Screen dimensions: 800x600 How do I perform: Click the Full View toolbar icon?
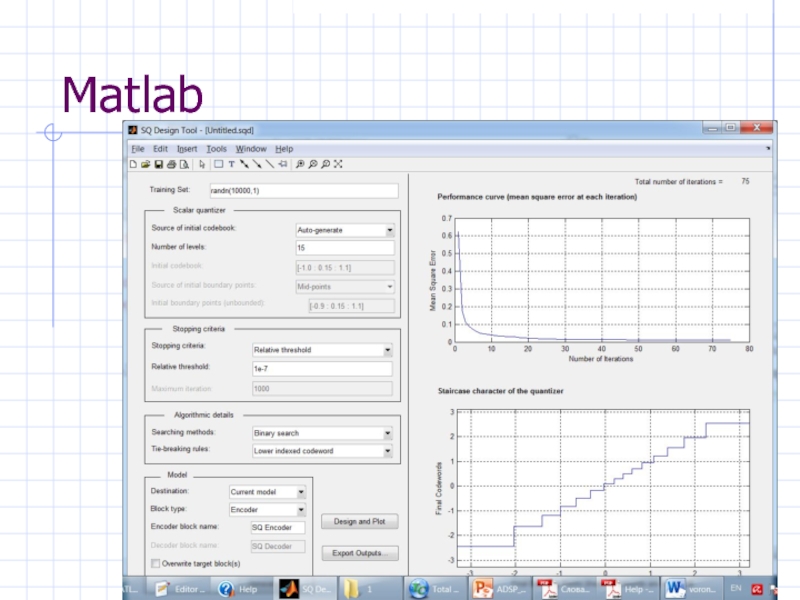(x=338, y=164)
